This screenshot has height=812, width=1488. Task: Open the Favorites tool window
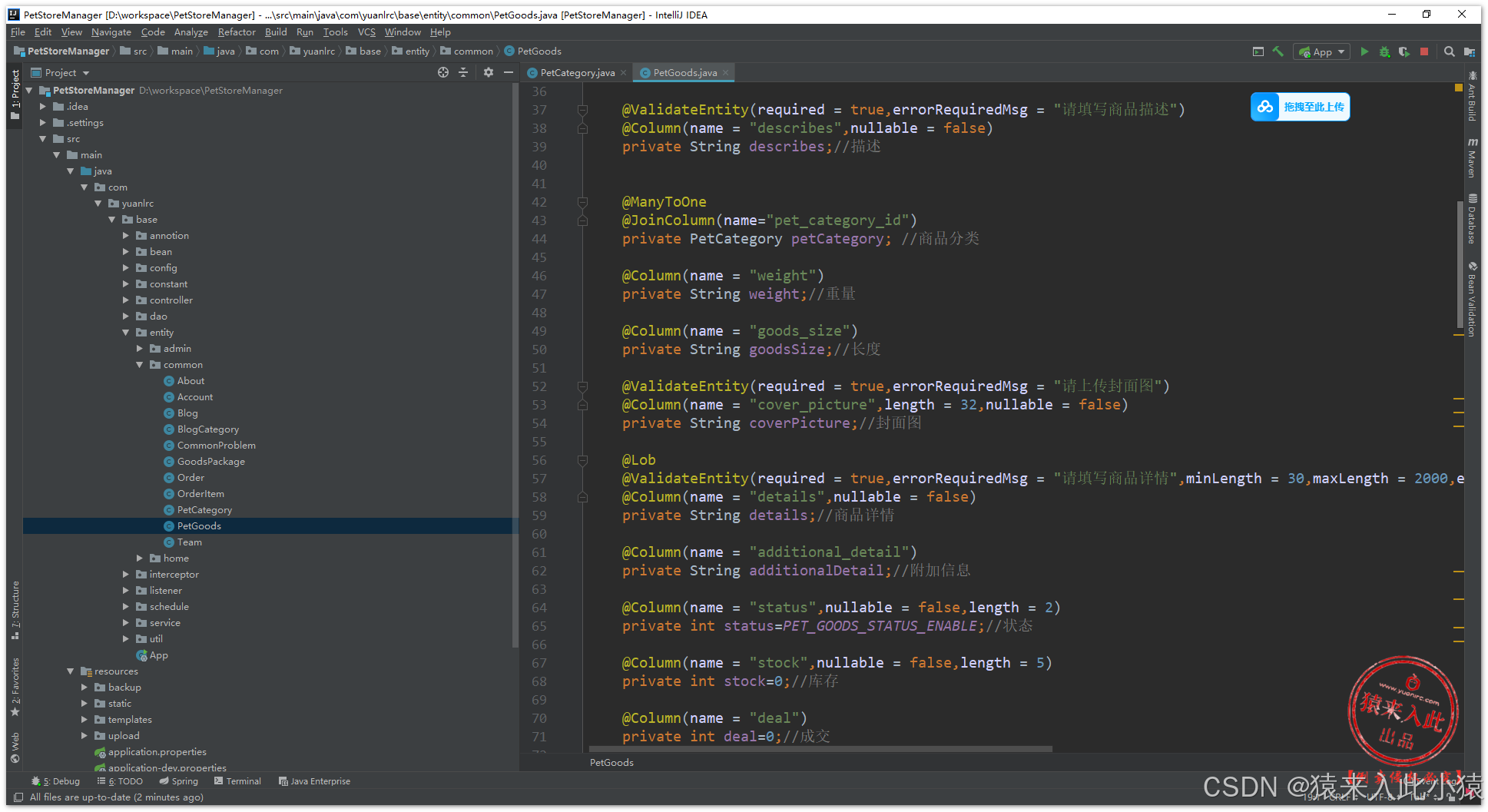[x=15, y=688]
